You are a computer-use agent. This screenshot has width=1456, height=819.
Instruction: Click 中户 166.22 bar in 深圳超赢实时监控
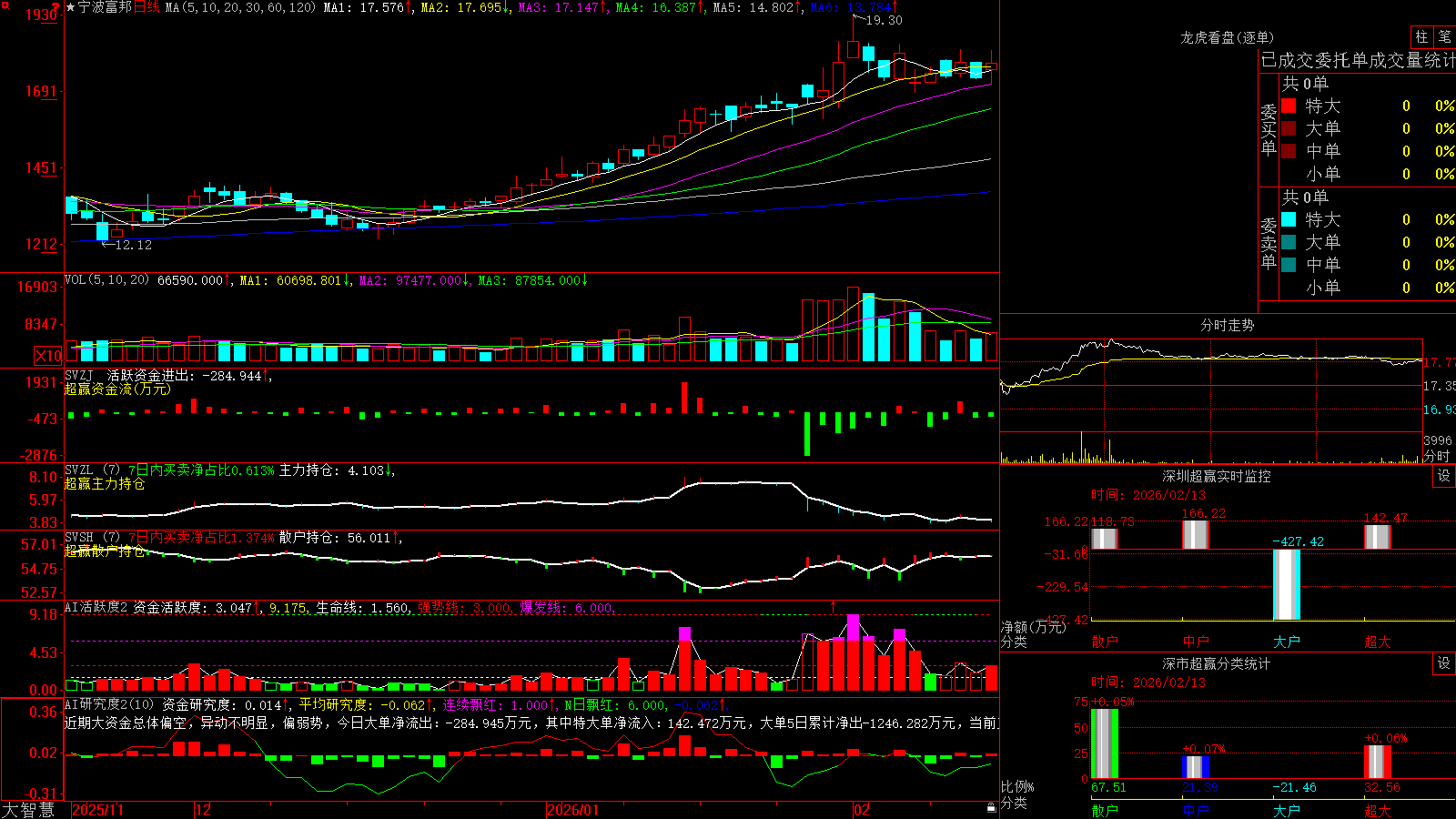pyautogui.click(x=1196, y=535)
